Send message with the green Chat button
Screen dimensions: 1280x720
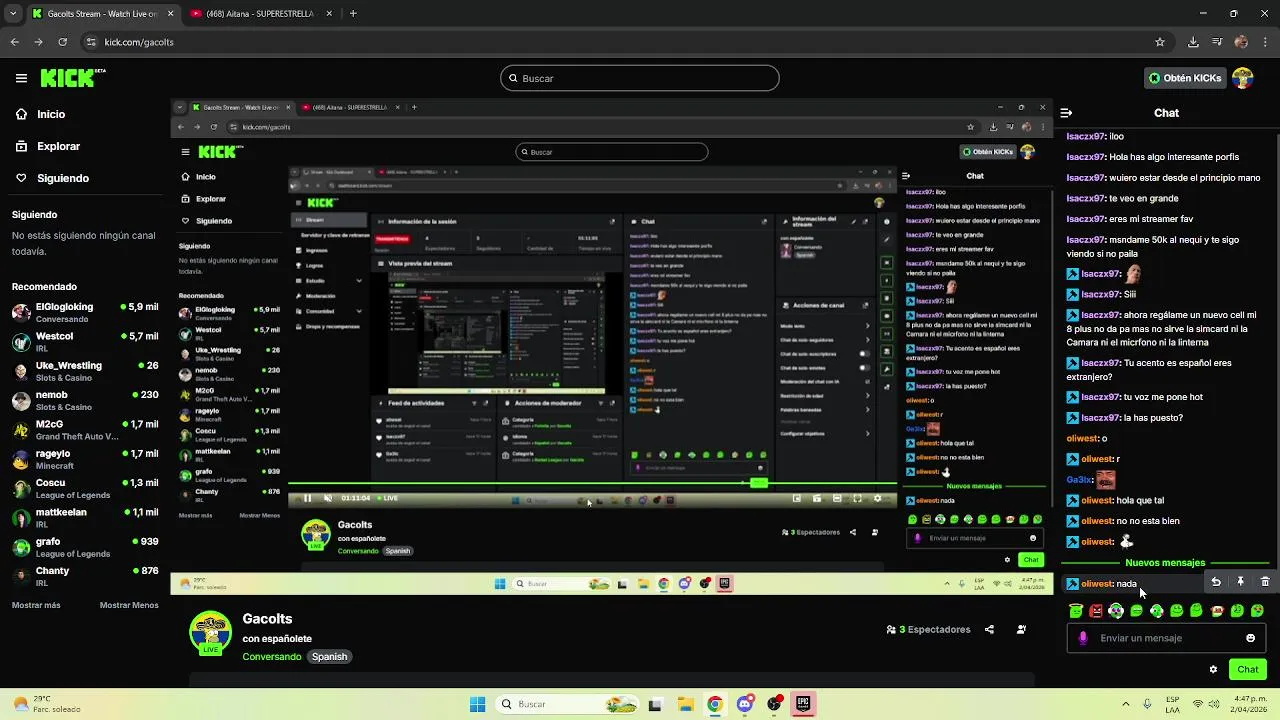[x=1247, y=670]
